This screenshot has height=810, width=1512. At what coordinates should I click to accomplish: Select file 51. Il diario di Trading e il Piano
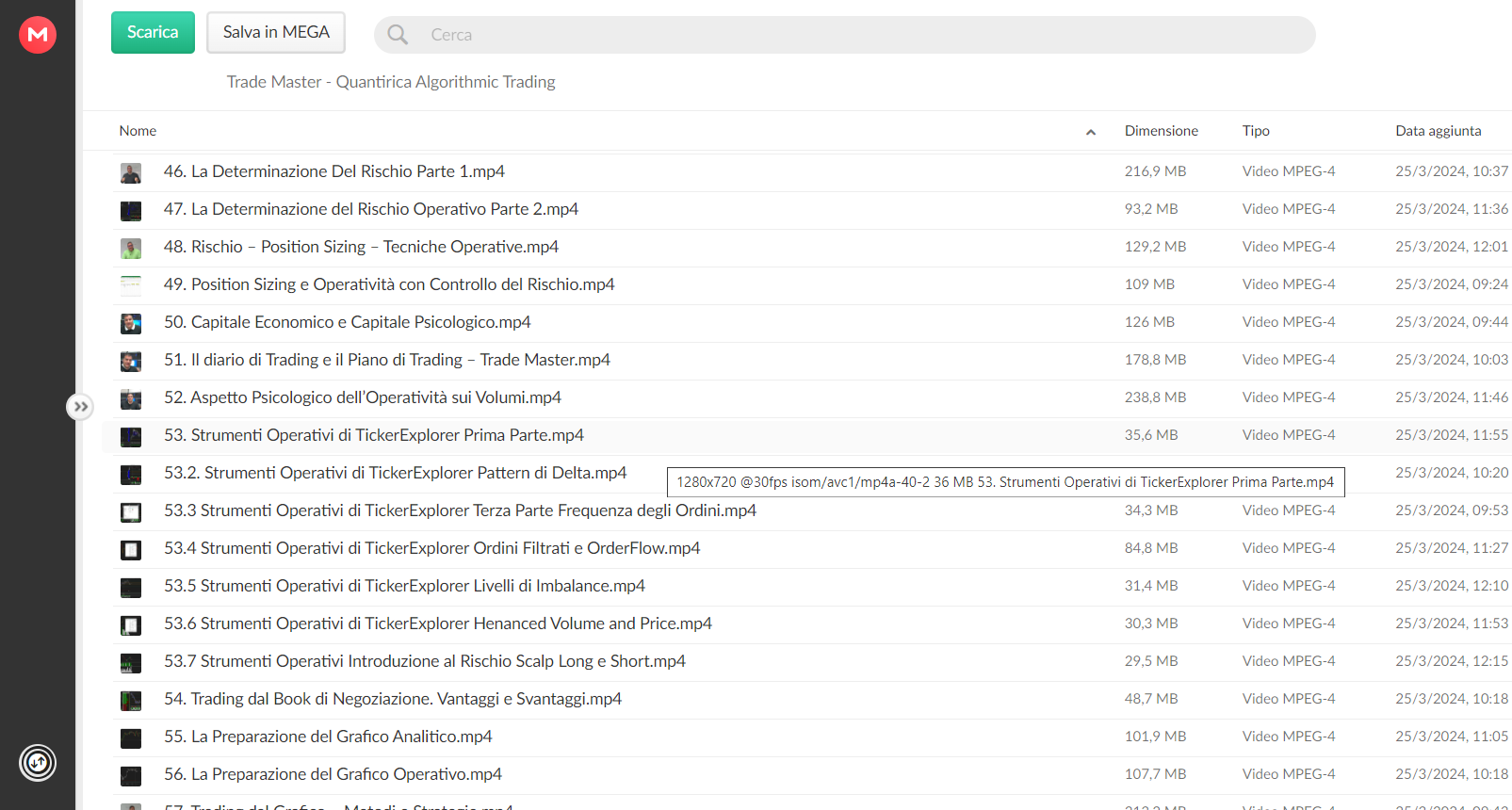(x=387, y=360)
